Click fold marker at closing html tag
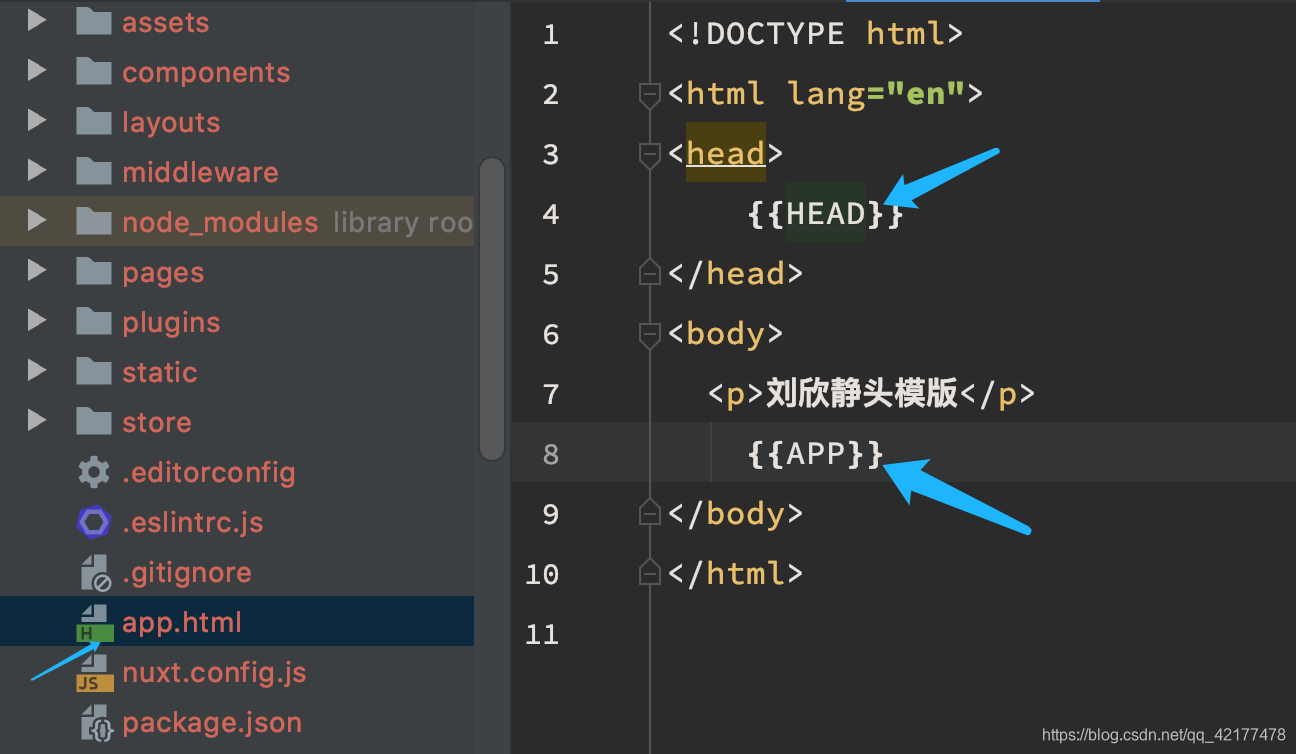Viewport: 1296px width, 754px height. pyautogui.click(x=650, y=572)
